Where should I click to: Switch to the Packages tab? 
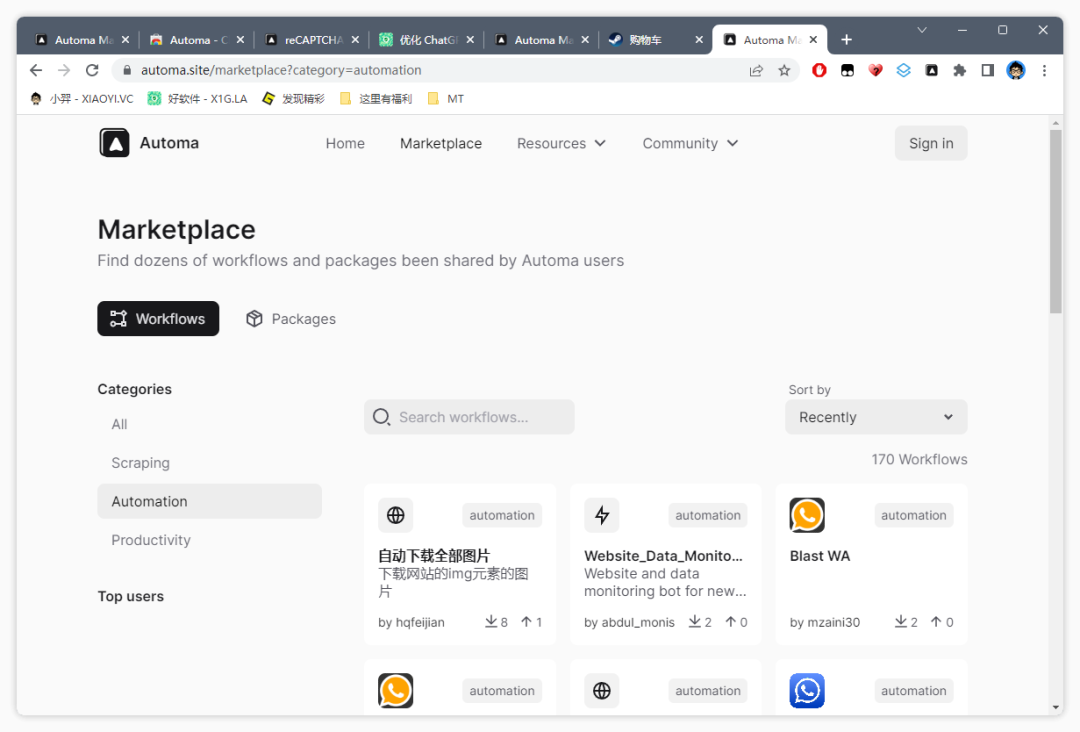pyautogui.click(x=291, y=319)
